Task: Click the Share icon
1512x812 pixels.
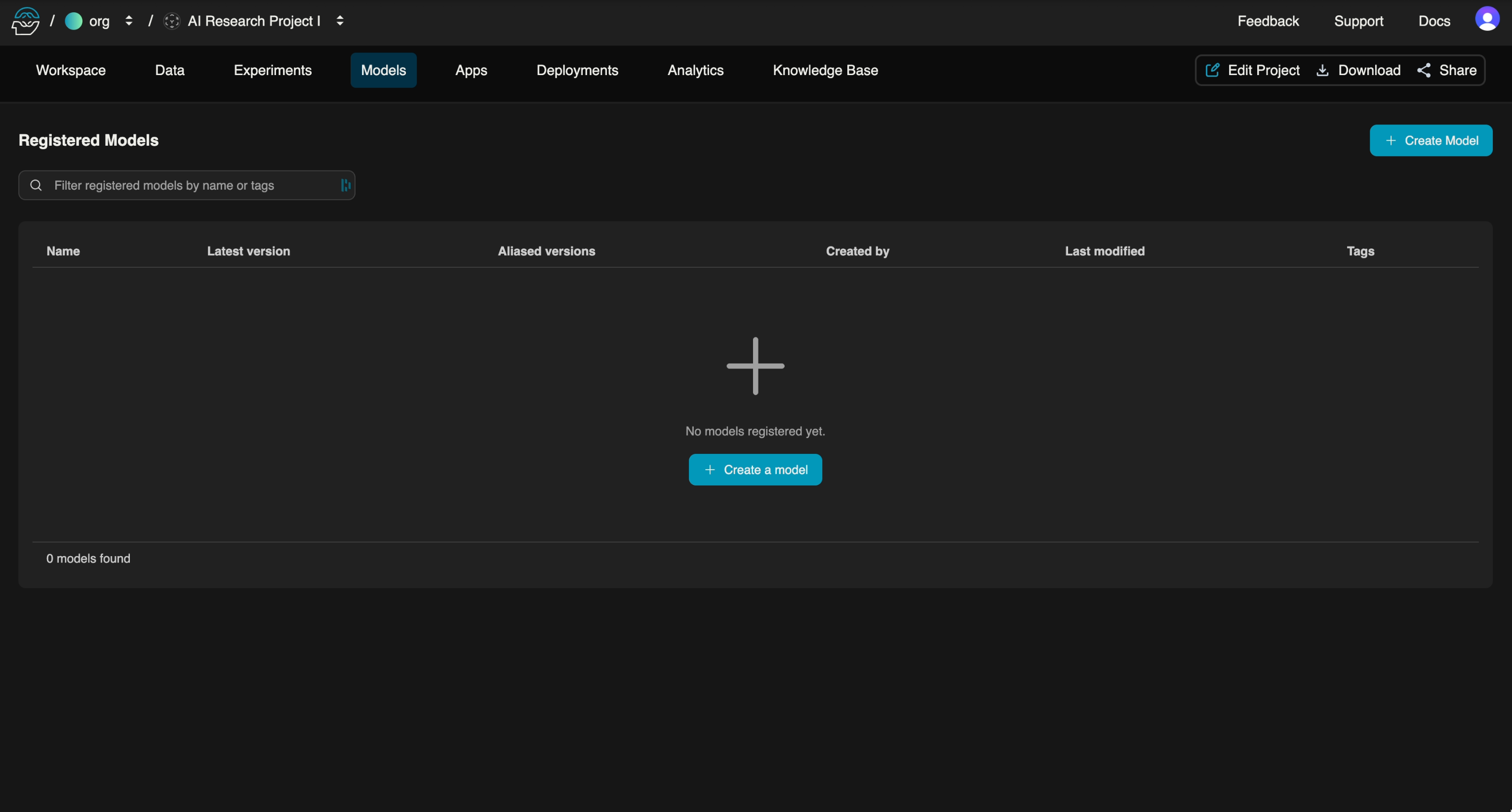Action: tap(1424, 71)
